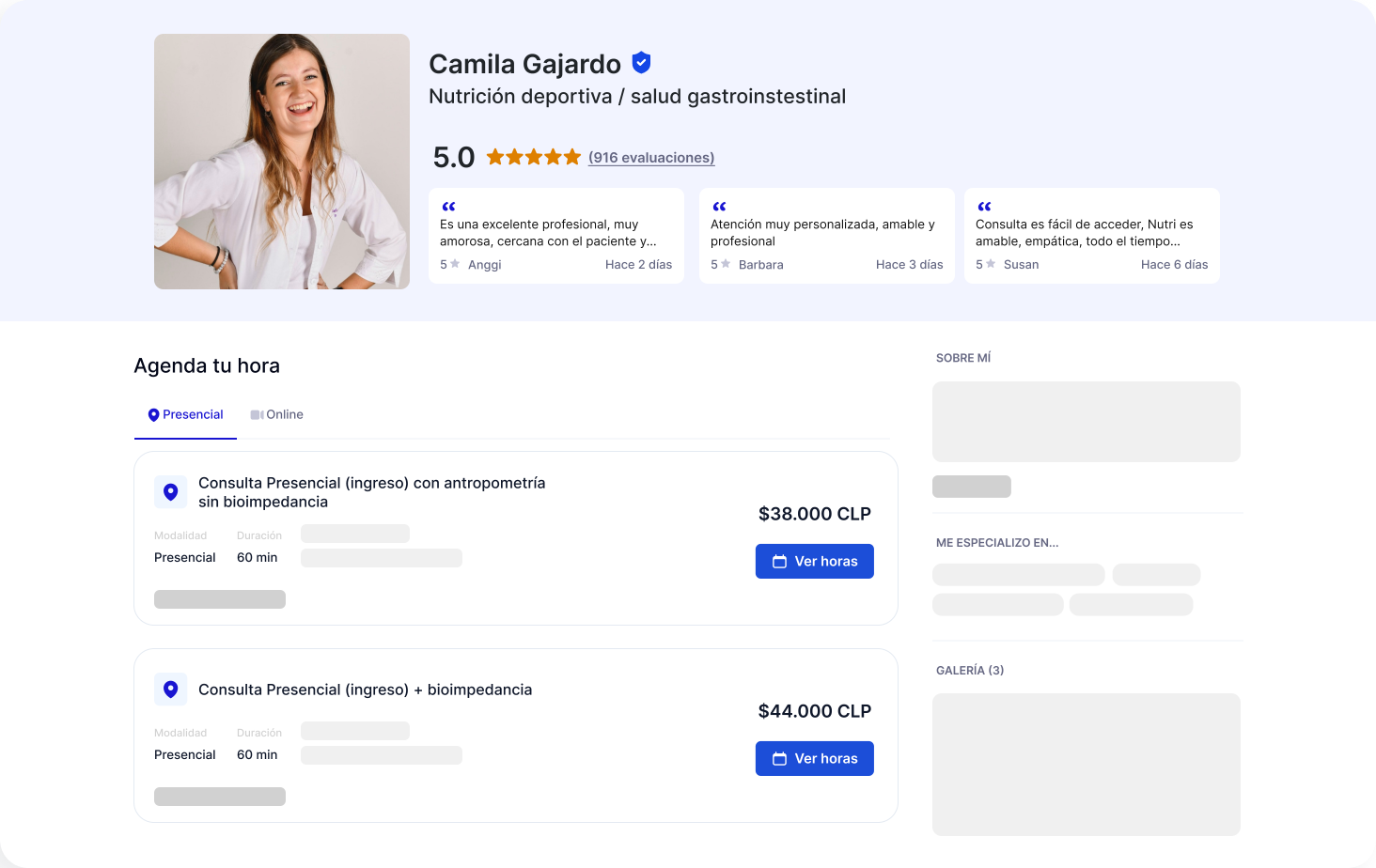Open Camila Gajardo's profile photo
The image size is (1376, 868).
tap(282, 162)
